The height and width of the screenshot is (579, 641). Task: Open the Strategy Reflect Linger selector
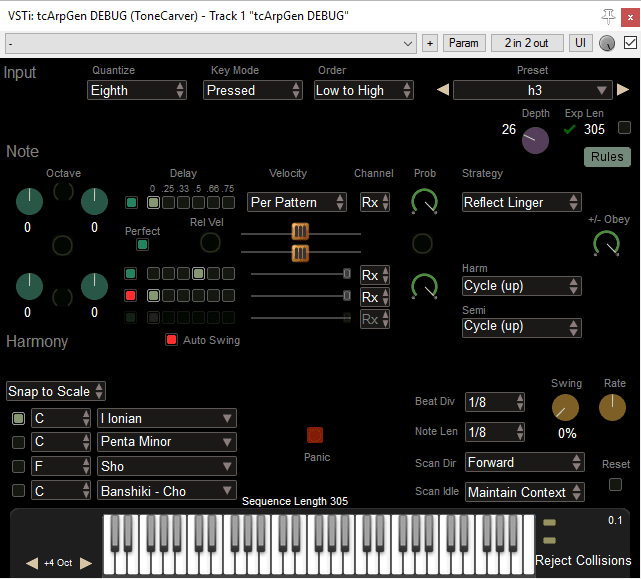point(522,202)
